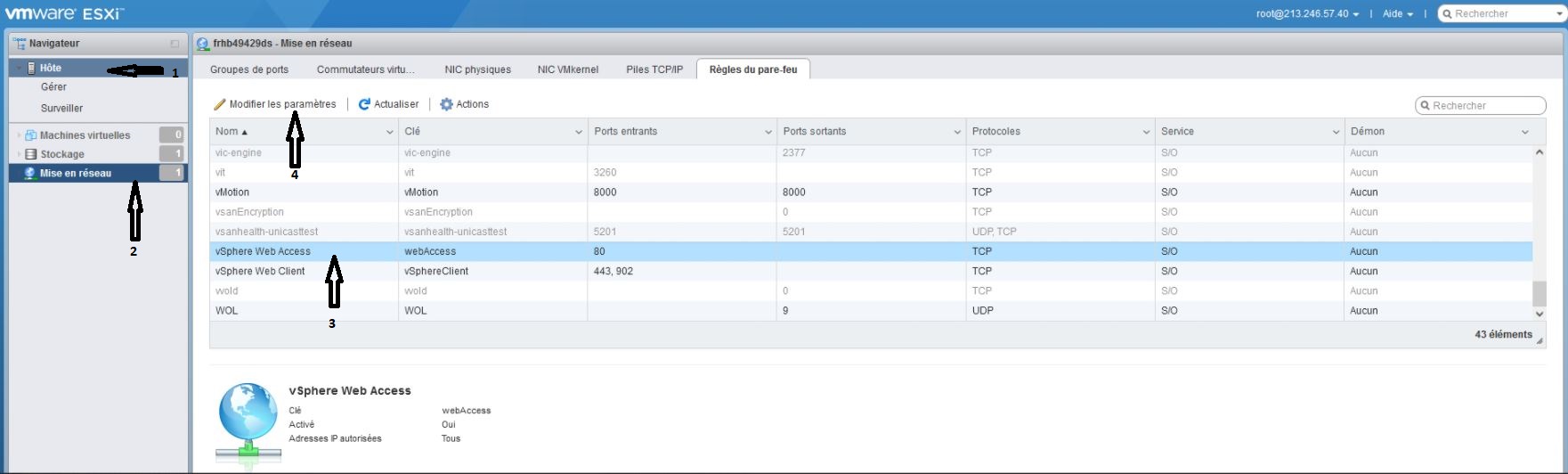Switch to NIC physiques tab
This screenshot has height=474, width=1568.
click(x=478, y=69)
